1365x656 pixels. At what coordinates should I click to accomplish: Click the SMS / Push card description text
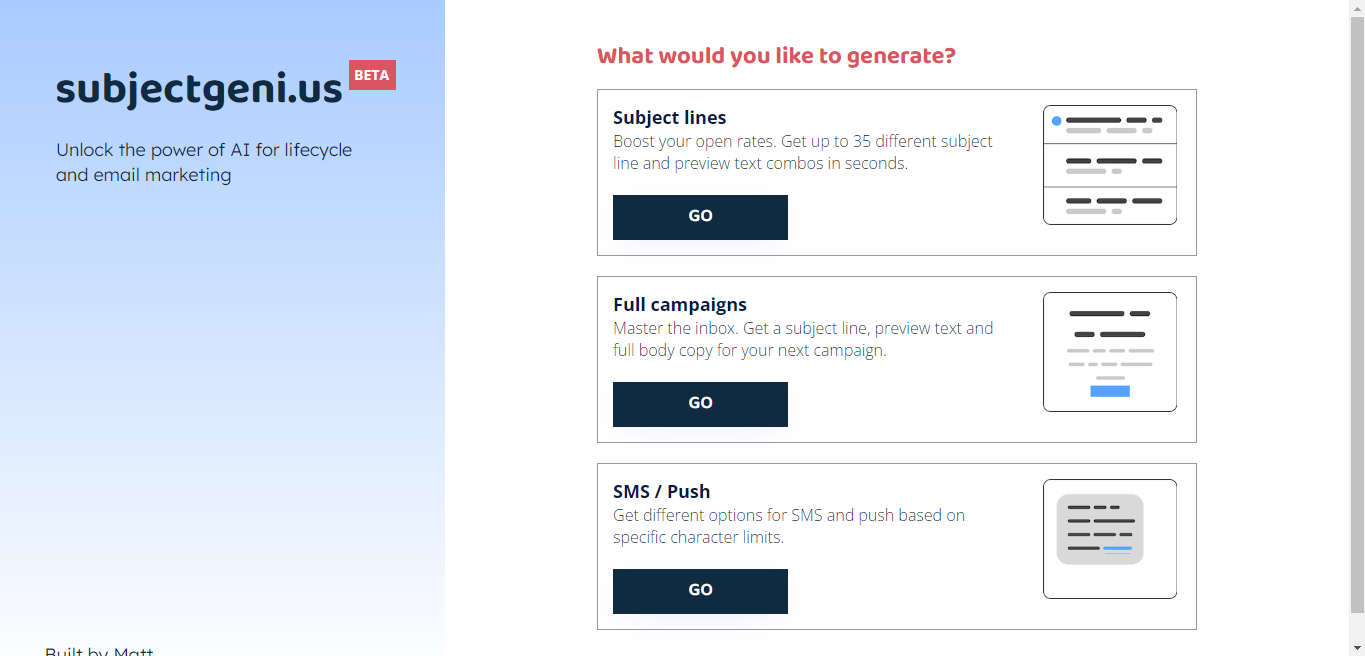pyautogui.click(x=789, y=526)
